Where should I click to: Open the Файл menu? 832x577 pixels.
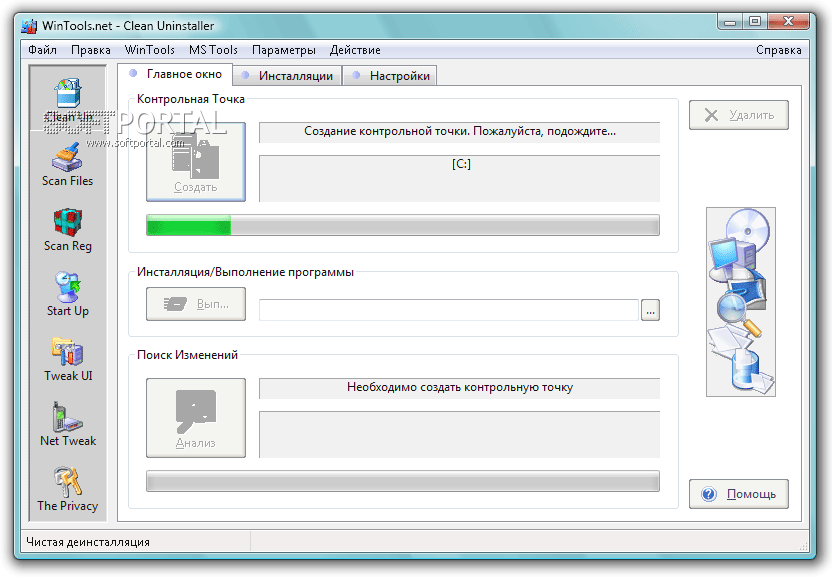point(42,50)
